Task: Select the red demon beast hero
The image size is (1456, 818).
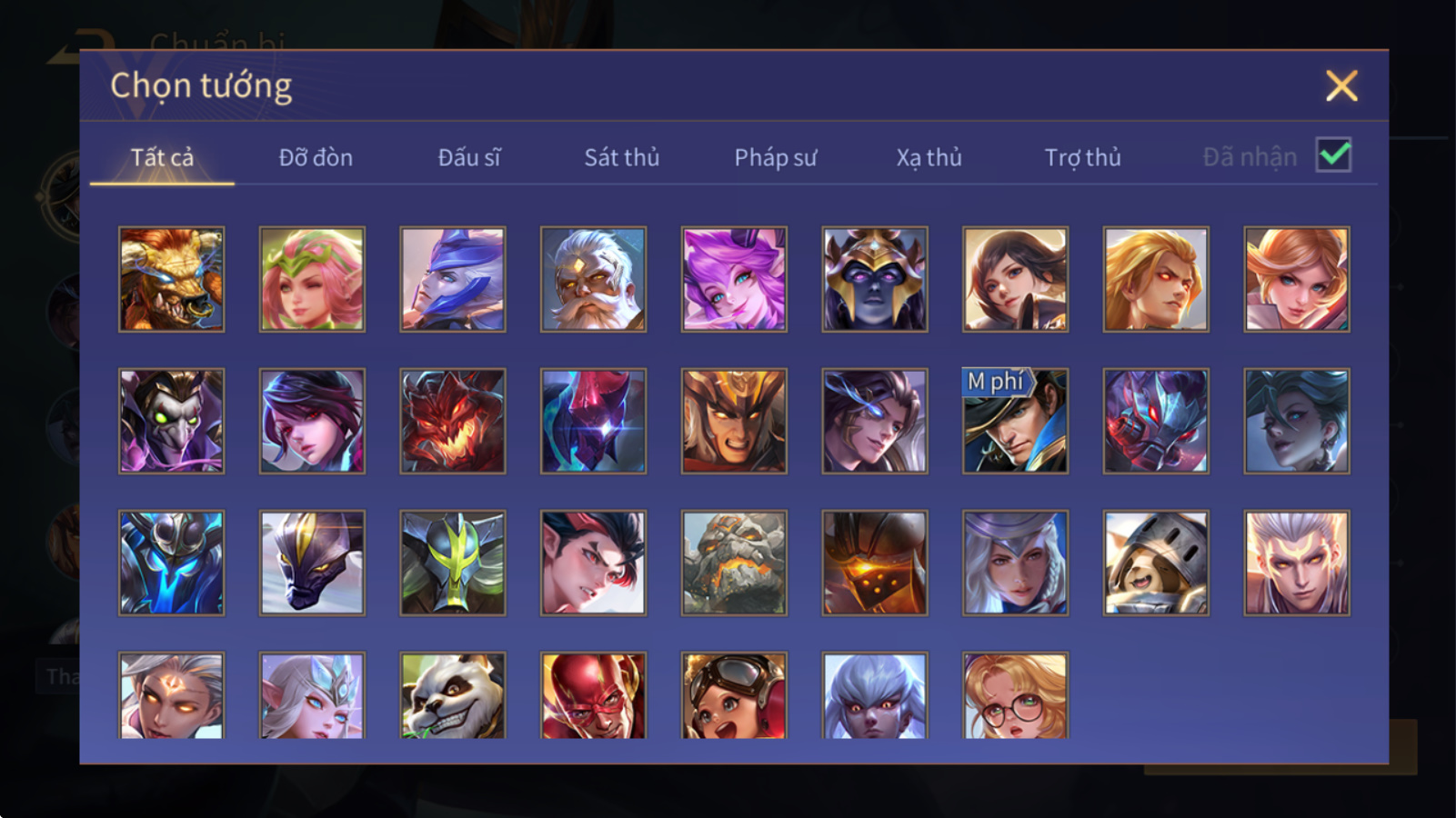Action: click(x=452, y=421)
